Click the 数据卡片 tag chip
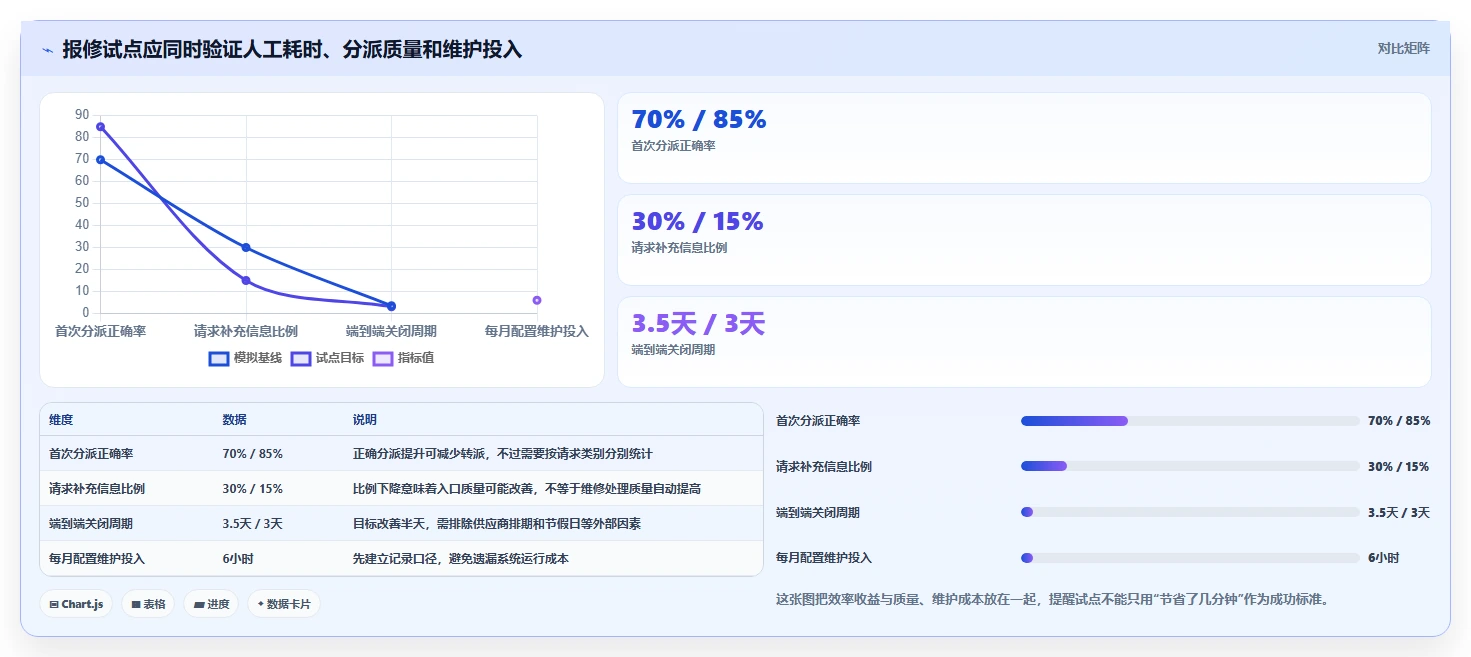Screen dimensions: 1471x657 (x=284, y=604)
